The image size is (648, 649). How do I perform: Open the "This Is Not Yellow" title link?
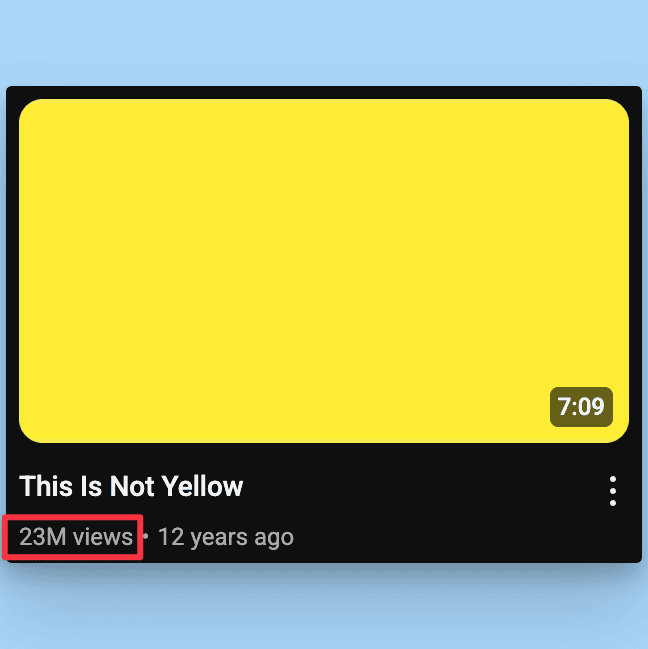click(x=131, y=486)
